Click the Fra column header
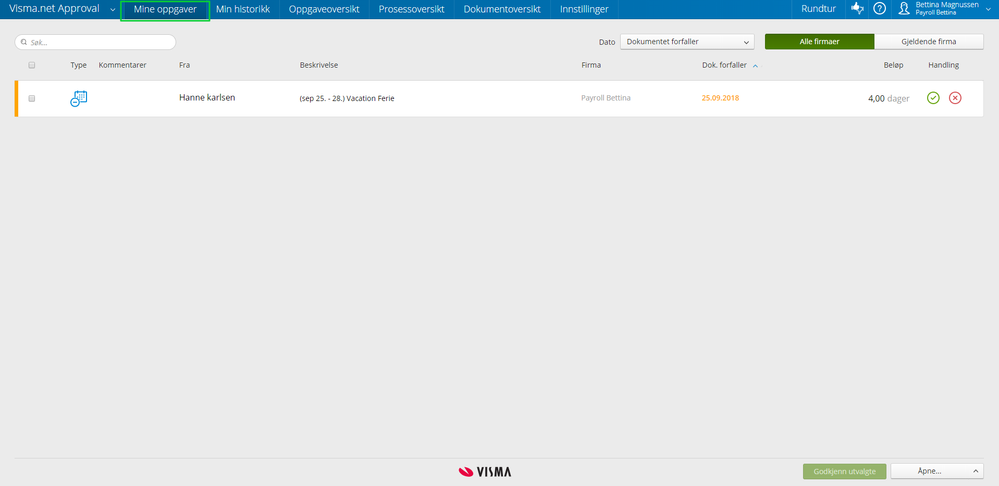The height and width of the screenshot is (486, 999). pos(185,65)
